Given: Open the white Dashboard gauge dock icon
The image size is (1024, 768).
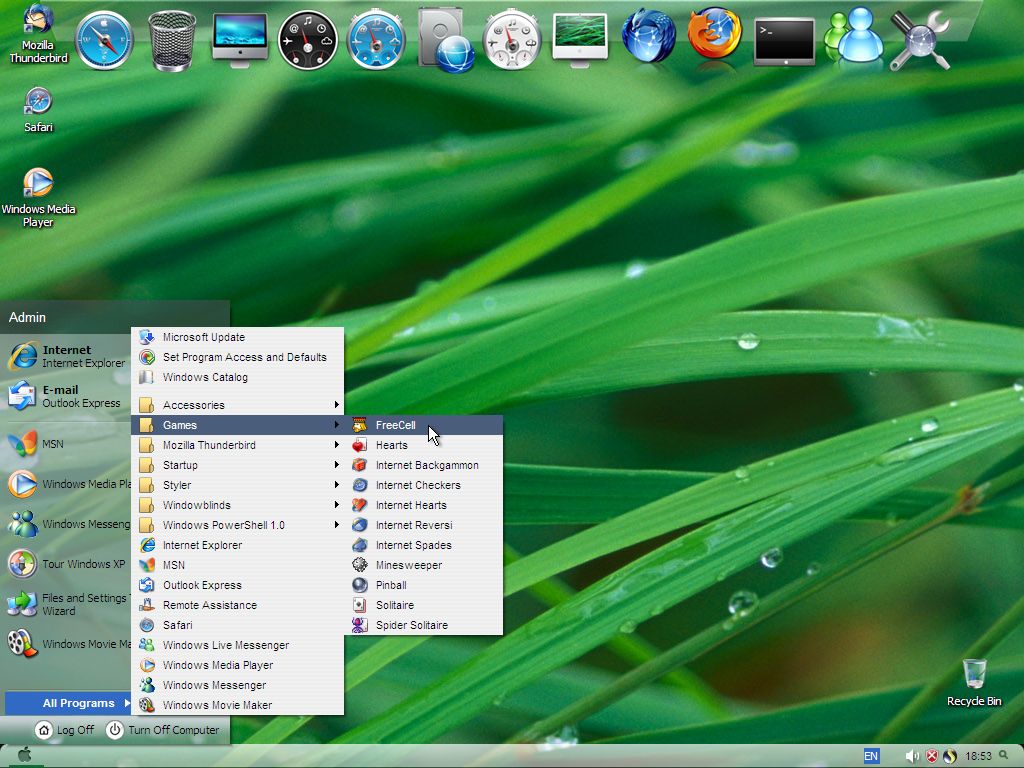Looking at the screenshot, I should (513, 40).
